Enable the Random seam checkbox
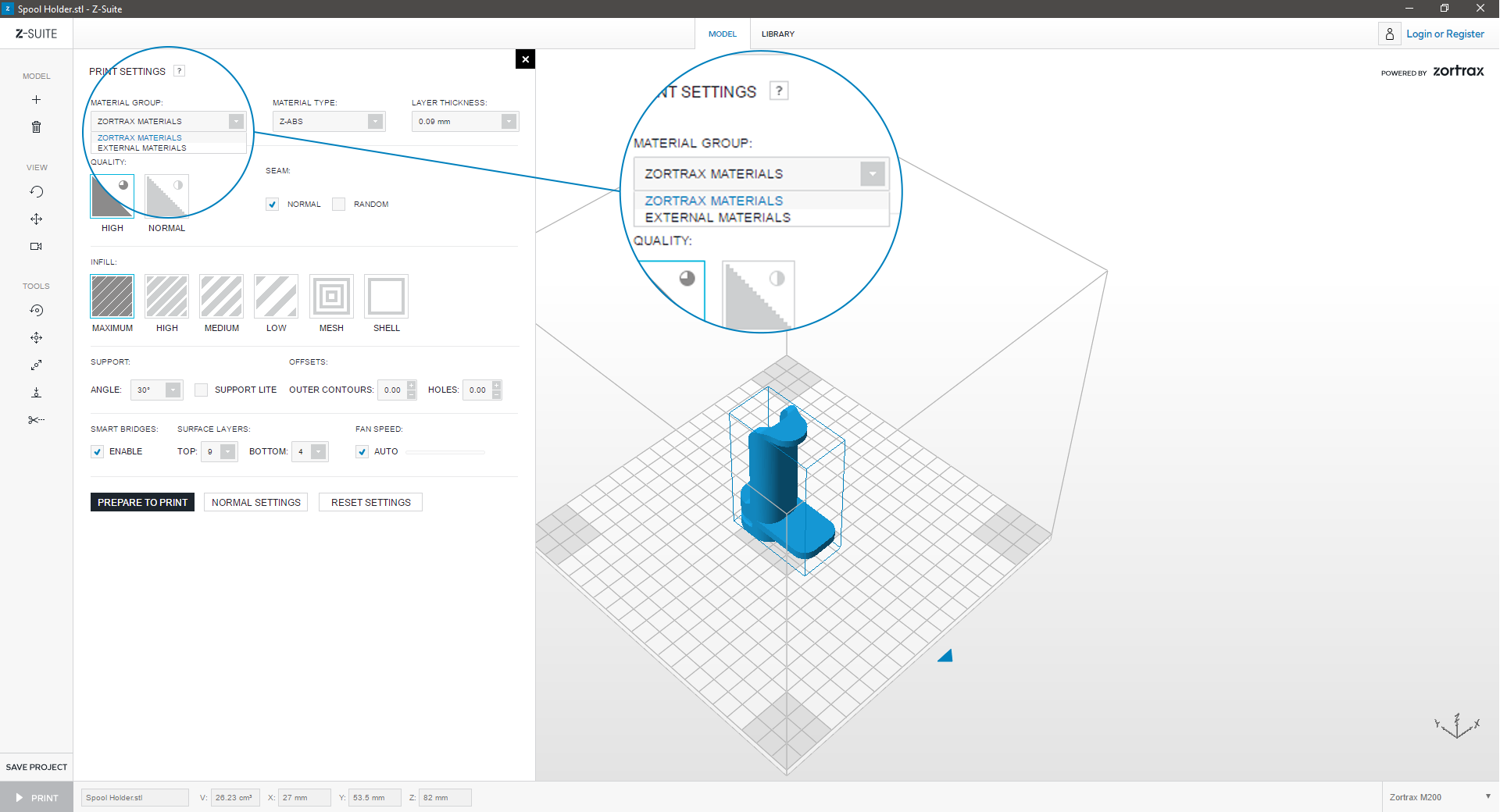This screenshot has width=1500, height=812. (339, 205)
